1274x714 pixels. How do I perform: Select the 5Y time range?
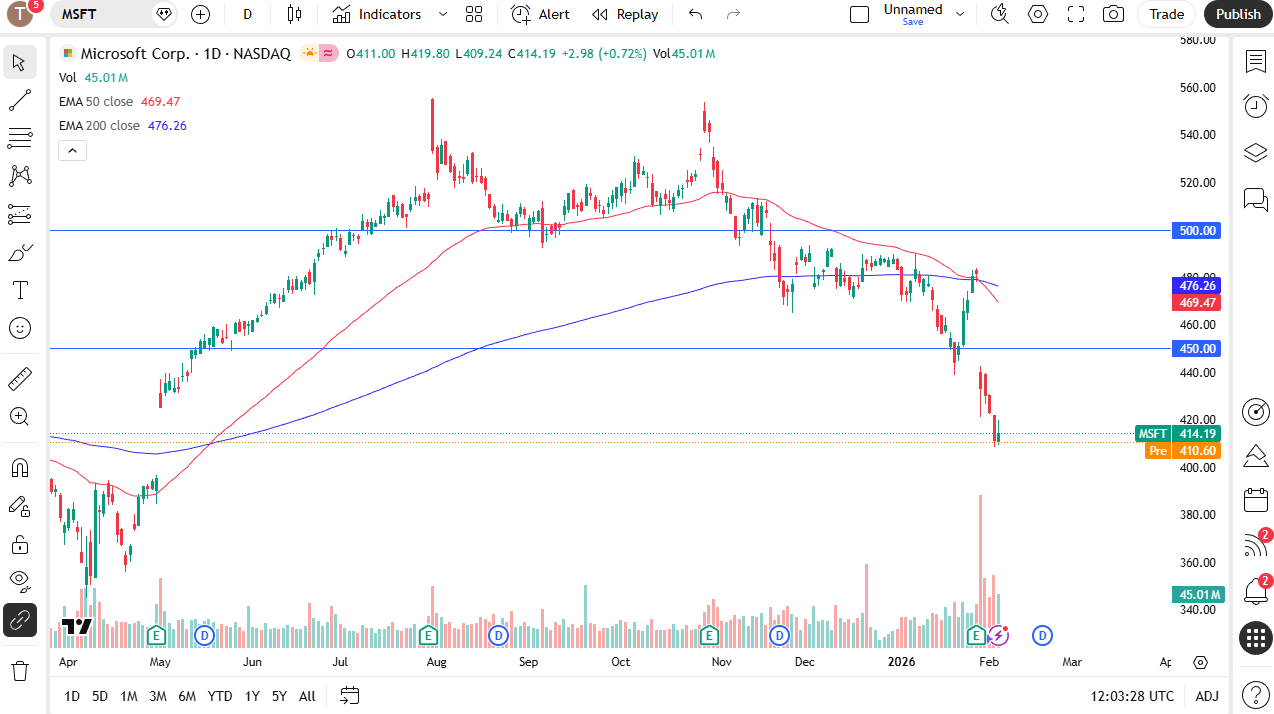279,696
